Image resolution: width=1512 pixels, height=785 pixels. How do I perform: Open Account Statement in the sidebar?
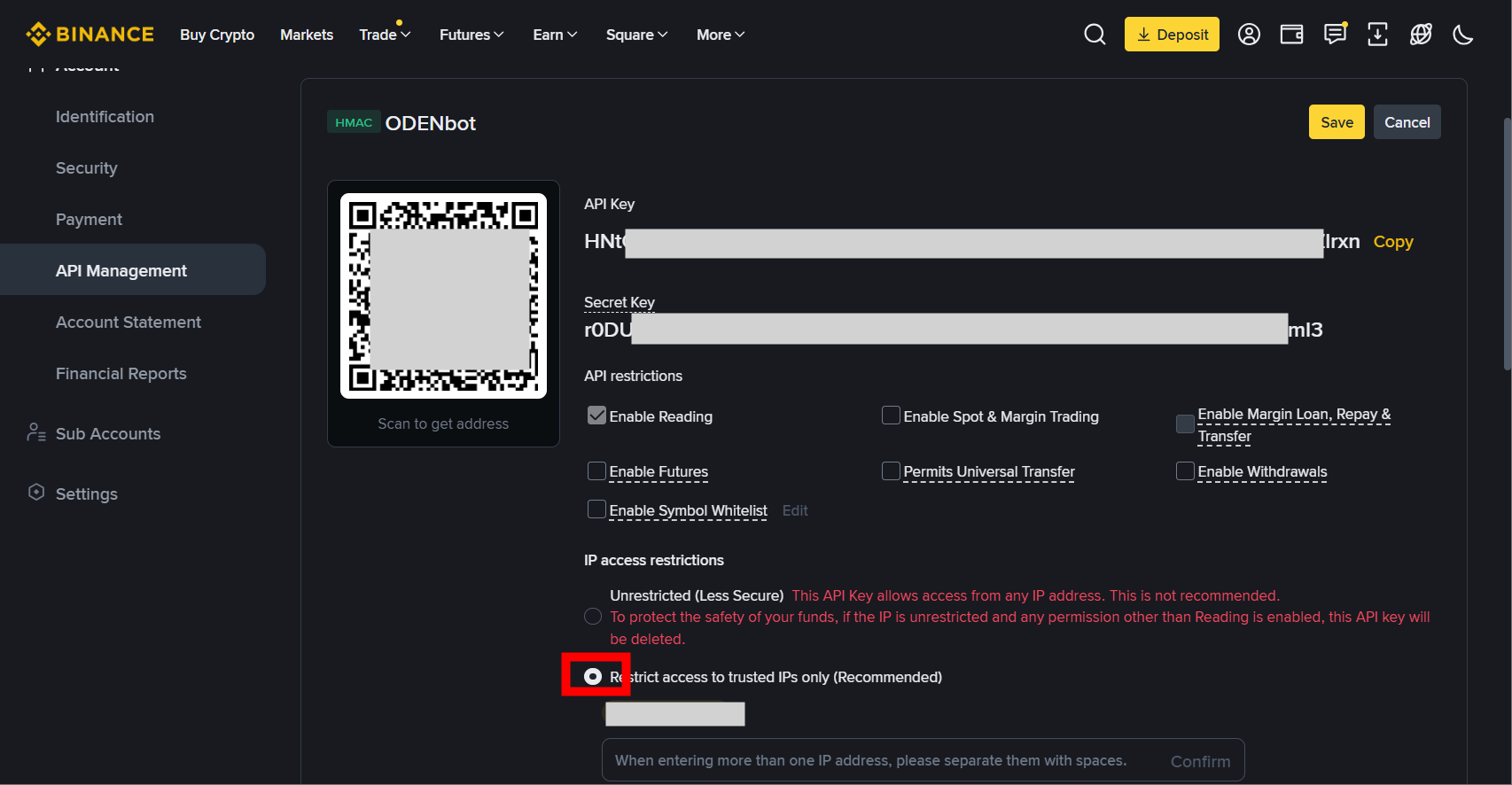click(x=129, y=323)
